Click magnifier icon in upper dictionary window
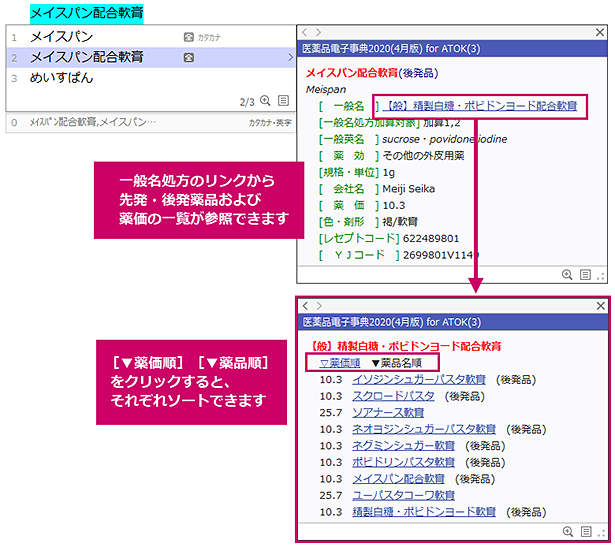This screenshot has width=615, height=547. 567,274
